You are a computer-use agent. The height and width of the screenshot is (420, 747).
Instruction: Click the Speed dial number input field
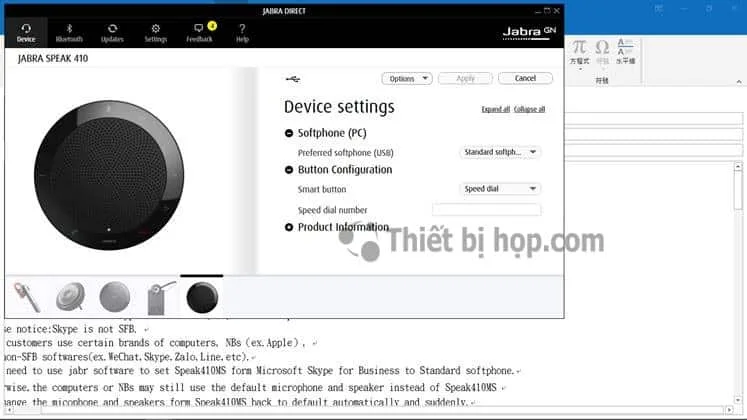point(486,210)
